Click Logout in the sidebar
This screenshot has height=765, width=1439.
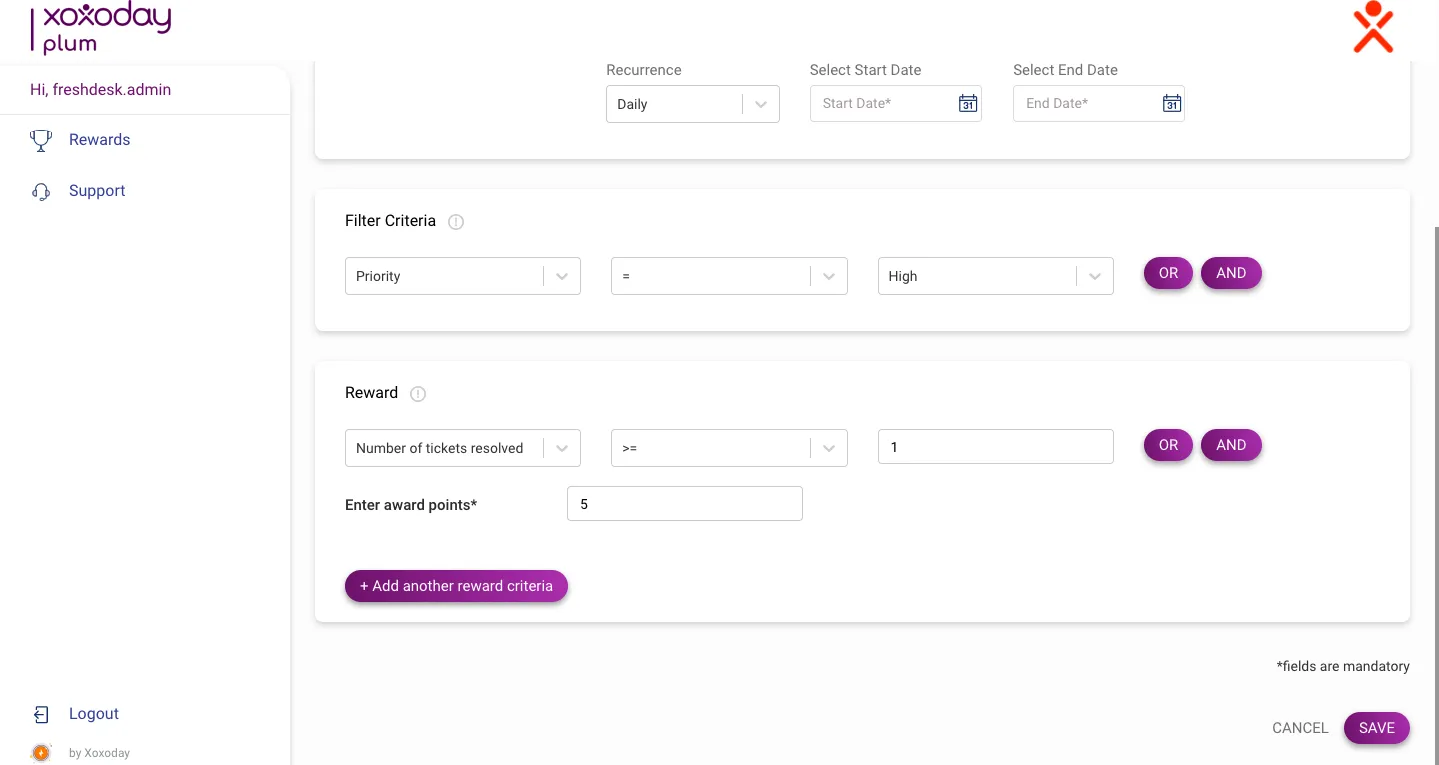click(x=93, y=714)
